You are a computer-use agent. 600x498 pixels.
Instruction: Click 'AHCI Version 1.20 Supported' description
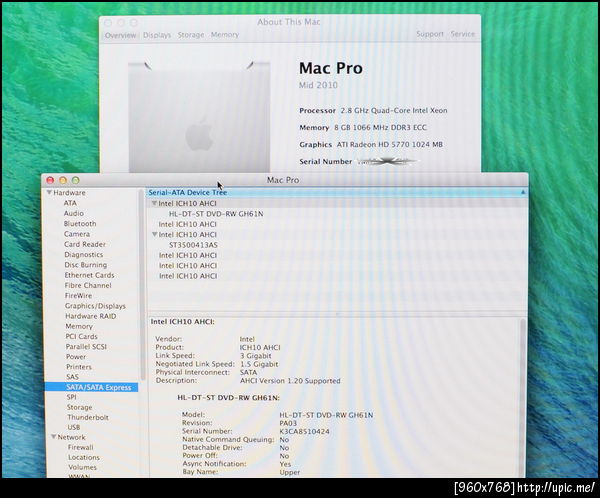click(290, 381)
